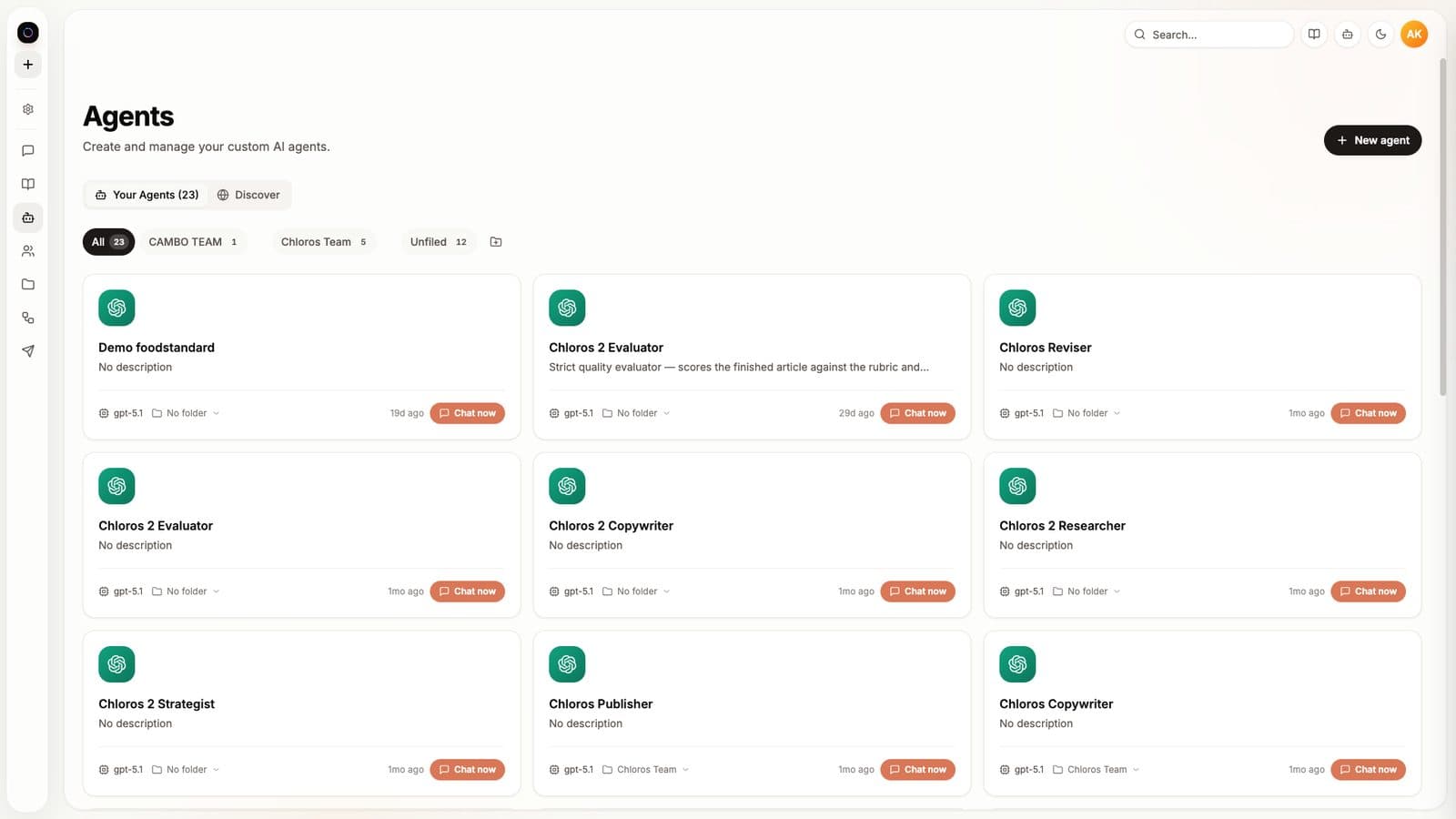Expand the folder dropdown on Chloros 2 Researcher
The height and width of the screenshot is (819, 1456).
pos(1087,591)
